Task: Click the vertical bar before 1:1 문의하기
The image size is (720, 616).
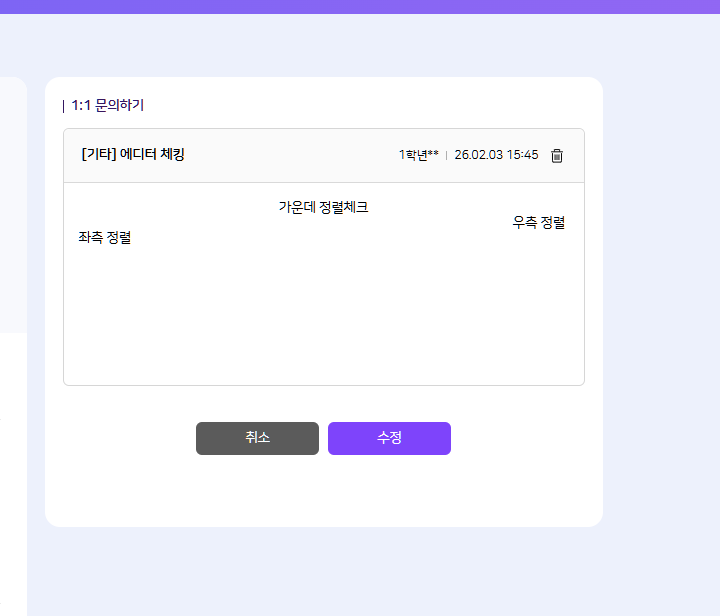Action: [x=64, y=105]
